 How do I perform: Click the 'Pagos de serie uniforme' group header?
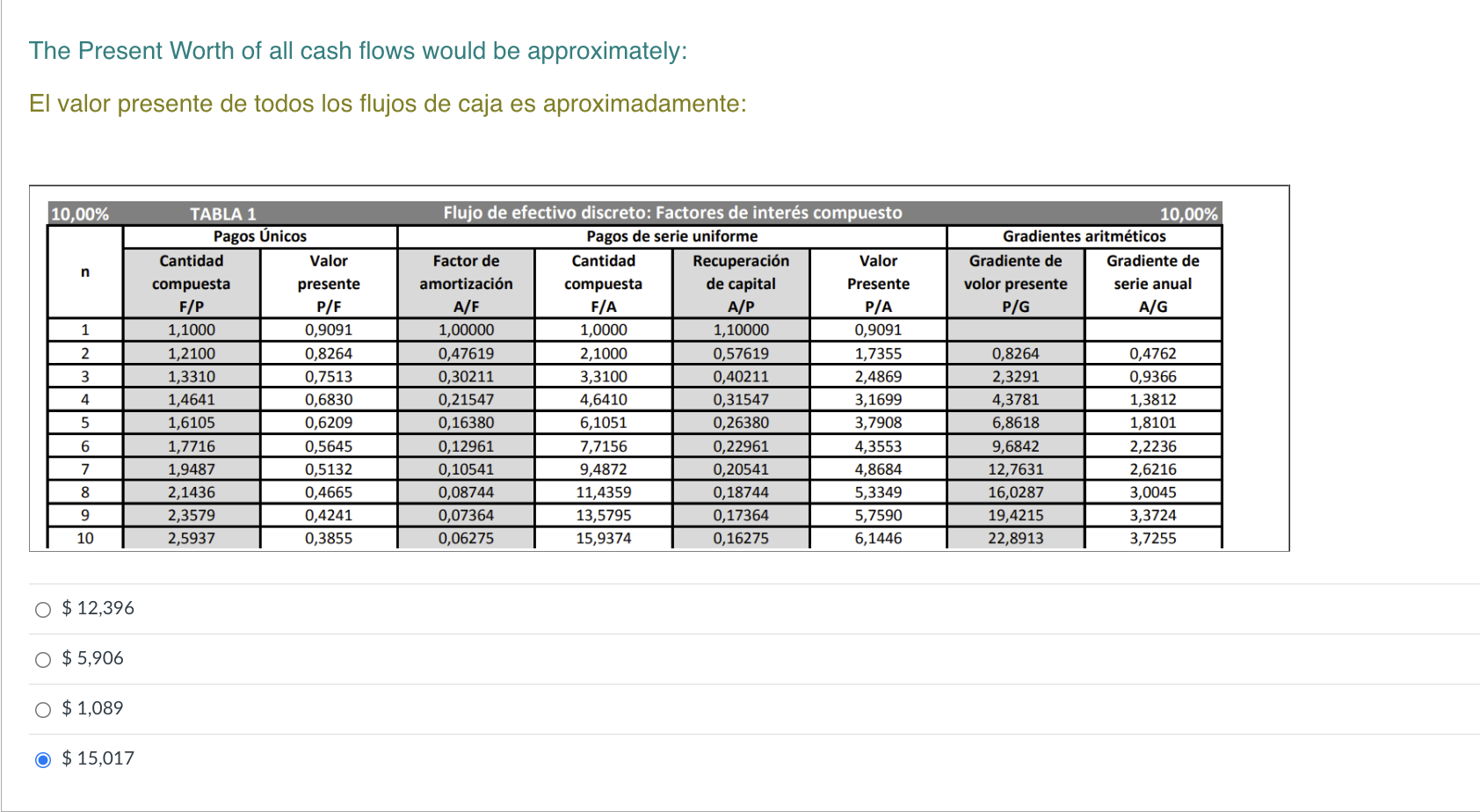[672, 236]
